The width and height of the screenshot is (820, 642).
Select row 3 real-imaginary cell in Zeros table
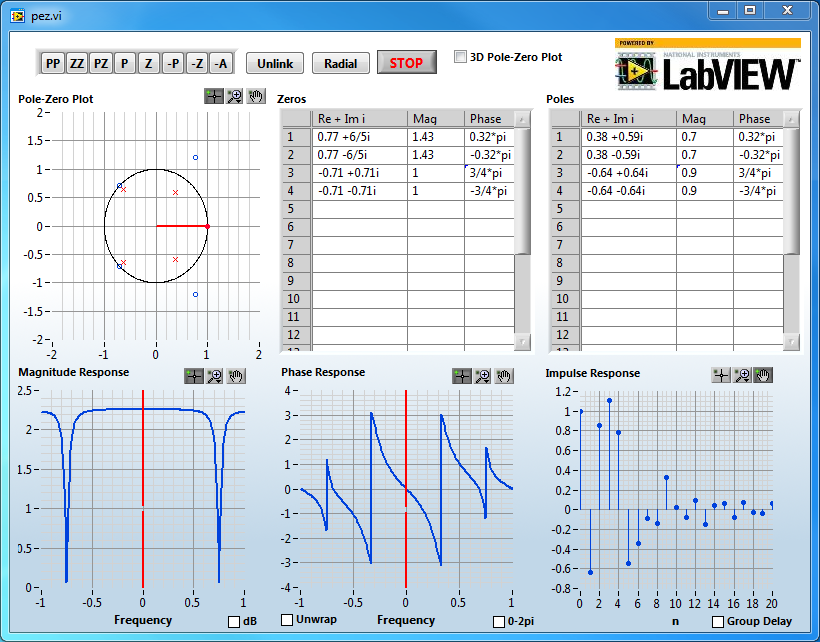pos(359,173)
